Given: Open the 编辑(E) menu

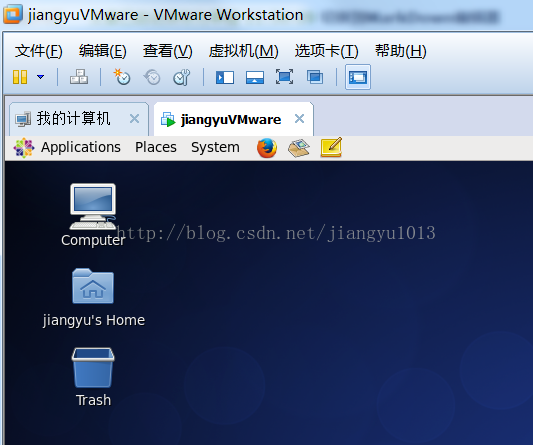Looking at the screenshot, I should [x=103, y=51].
